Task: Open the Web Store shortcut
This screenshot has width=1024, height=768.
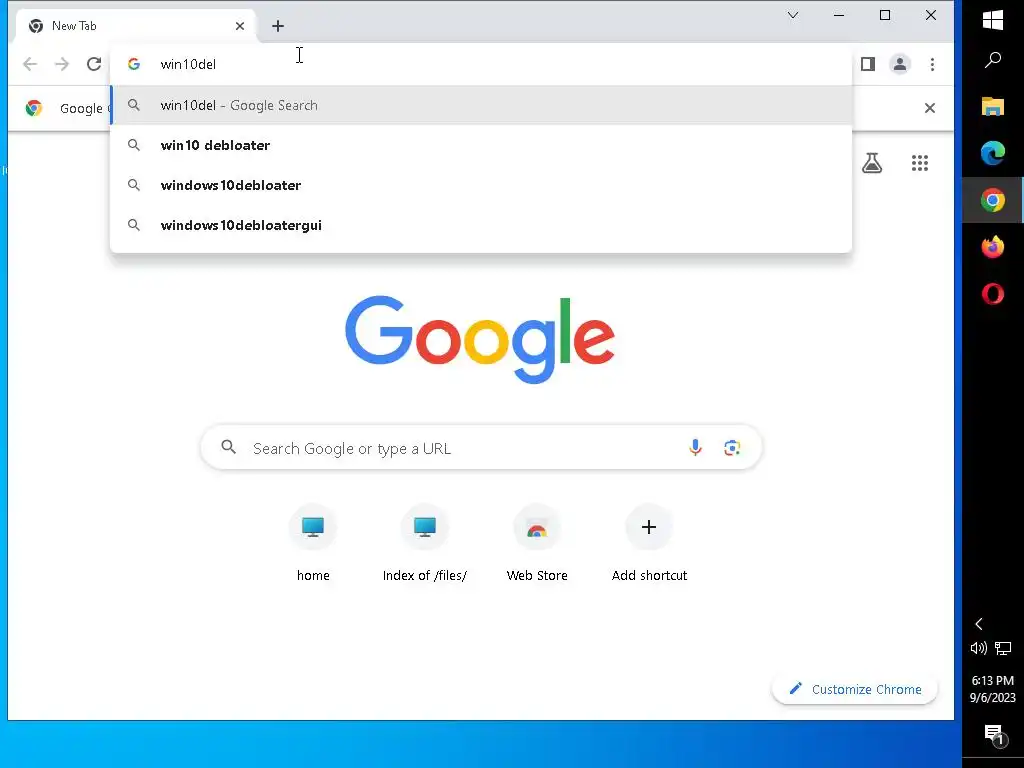Action: [x=537, y=543]
